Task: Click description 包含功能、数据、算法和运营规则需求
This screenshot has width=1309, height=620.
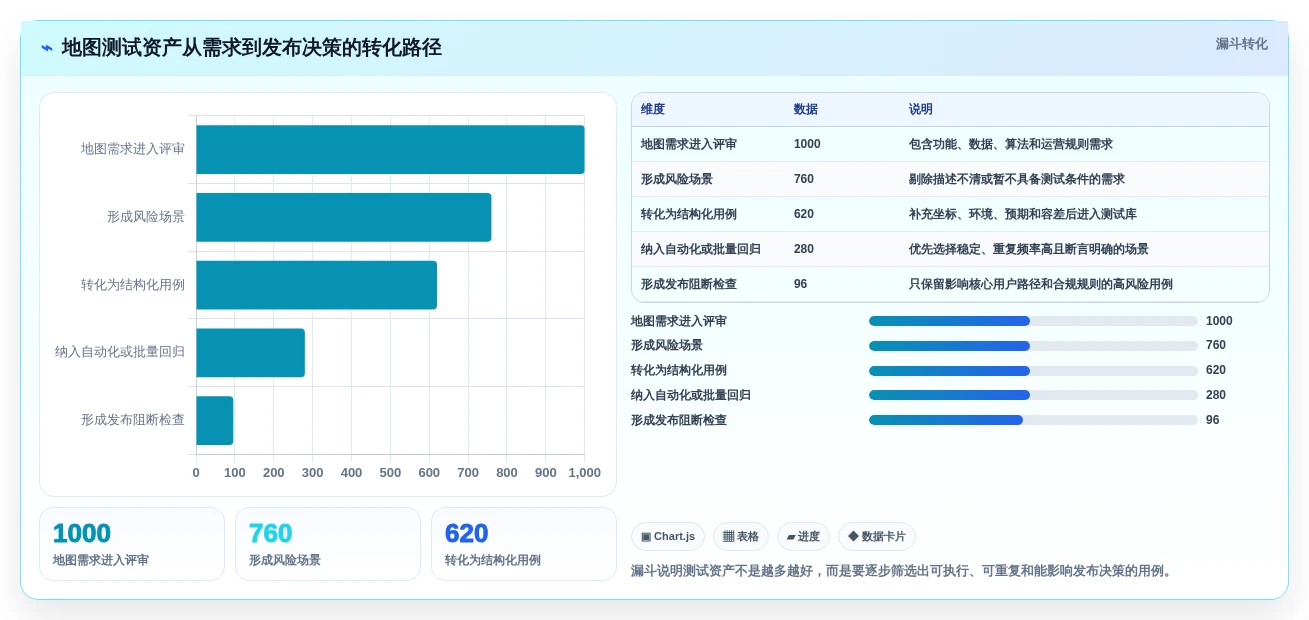Action: click(1011, 144)
